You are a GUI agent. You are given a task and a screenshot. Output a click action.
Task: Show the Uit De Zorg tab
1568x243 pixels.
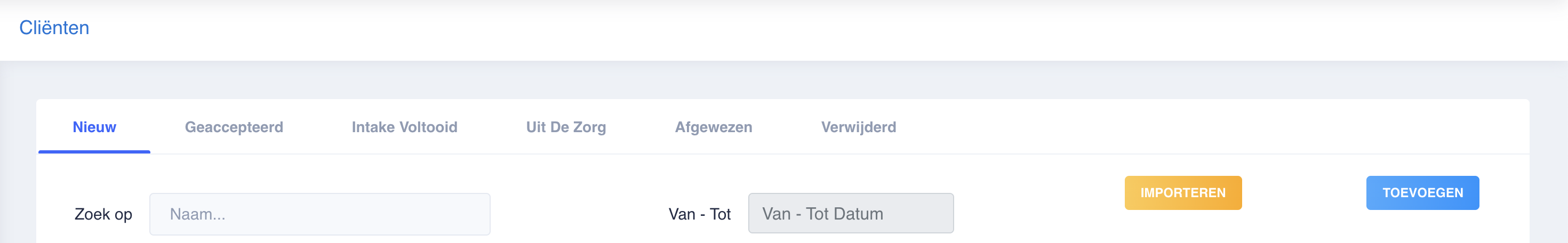tap(565, 127)
